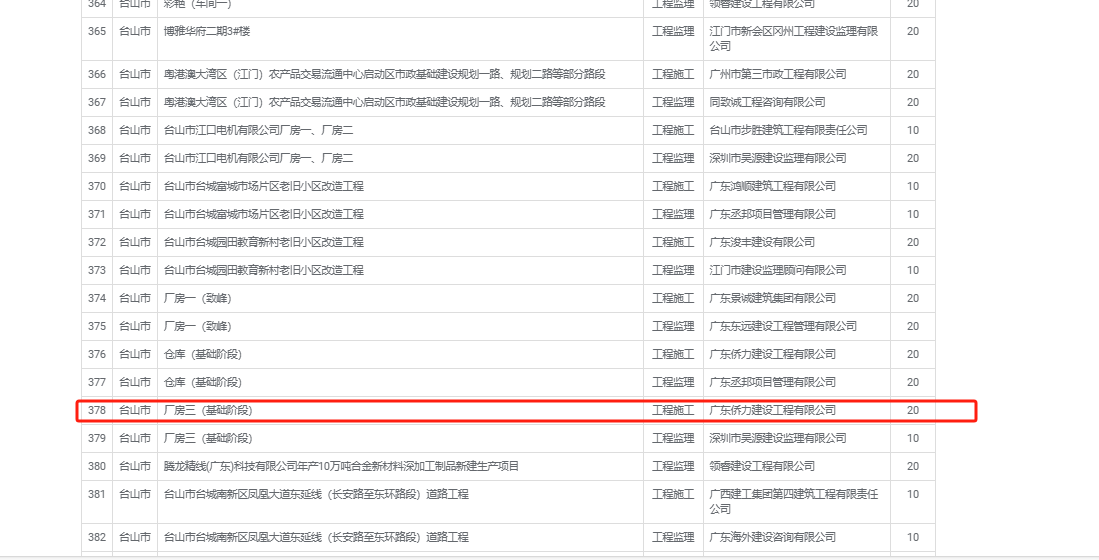Select 同致诚工程咨询有限公司 in row 367

click(x=767, y=102)
